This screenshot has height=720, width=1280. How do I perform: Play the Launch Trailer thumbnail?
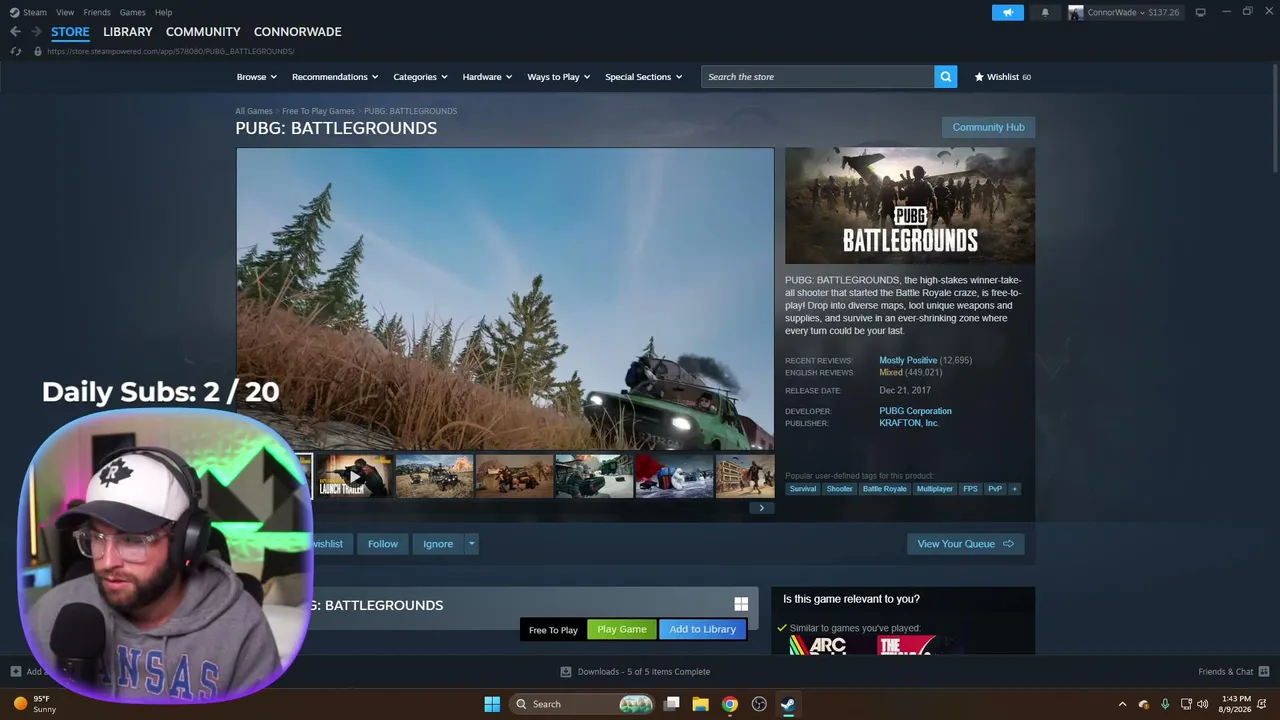(354, 476)
